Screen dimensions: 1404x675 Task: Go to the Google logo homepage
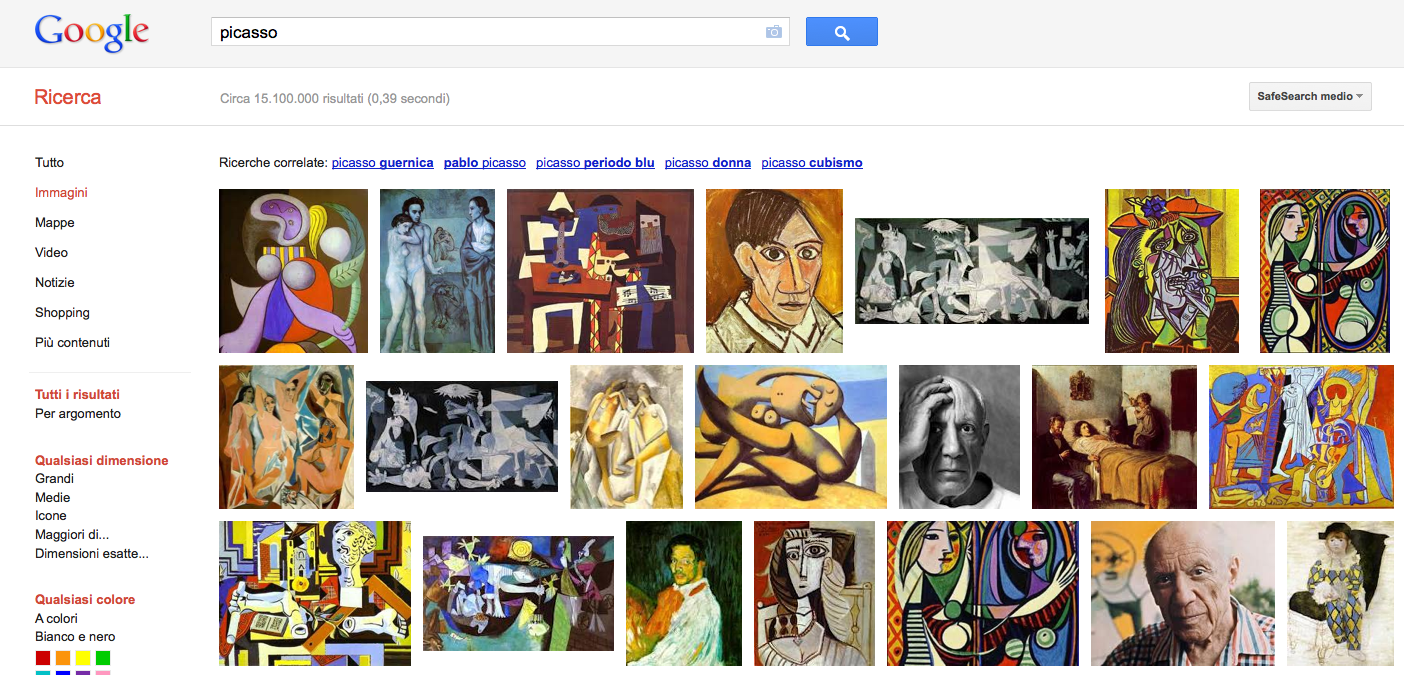pos(92,34)
